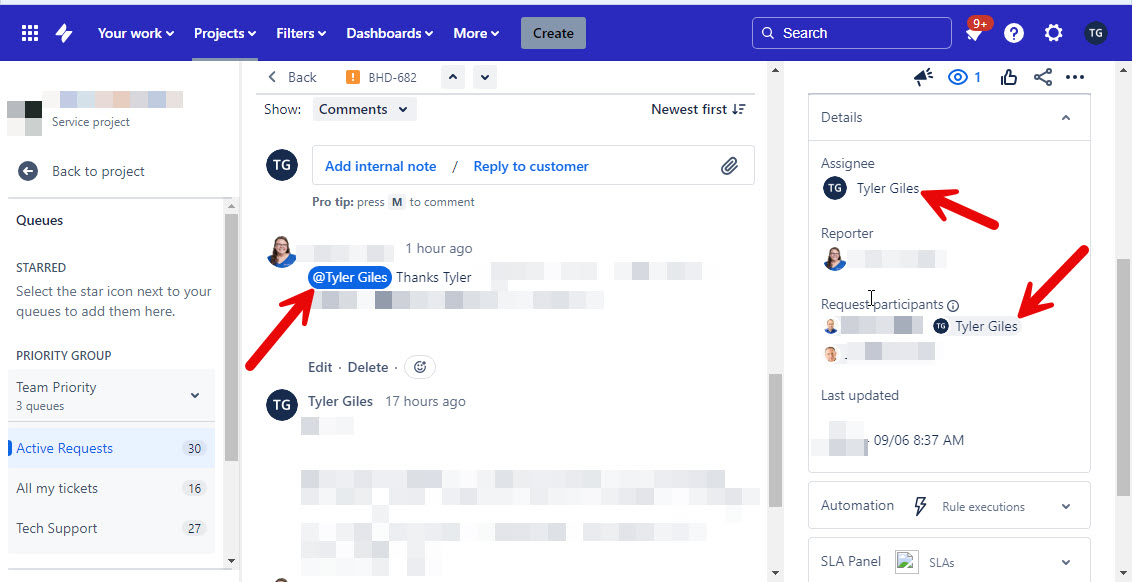Click Delete on the comment
Image resolution: width=1132 pixels, height=582 pixels.
click(368, 367)
